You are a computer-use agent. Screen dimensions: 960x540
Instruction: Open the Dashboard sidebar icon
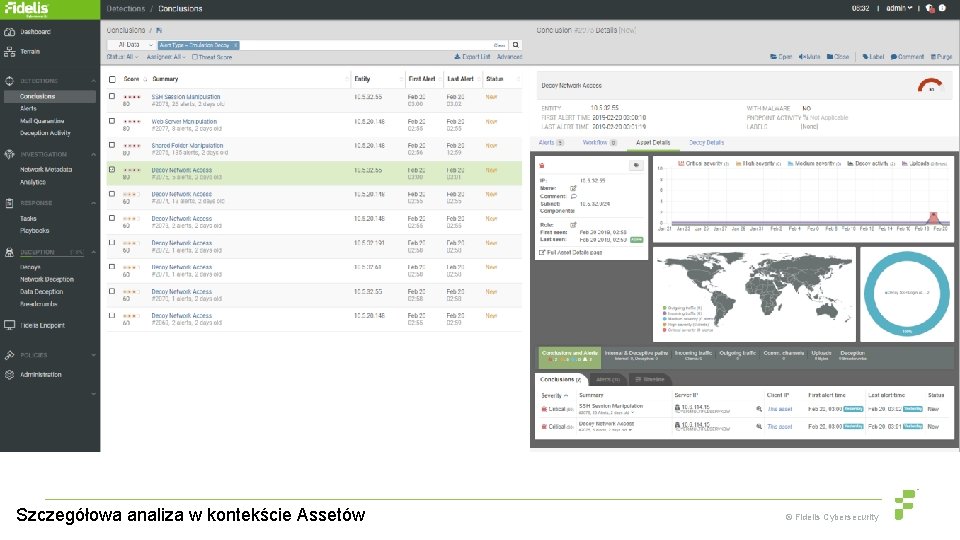[x=9, y=32]
